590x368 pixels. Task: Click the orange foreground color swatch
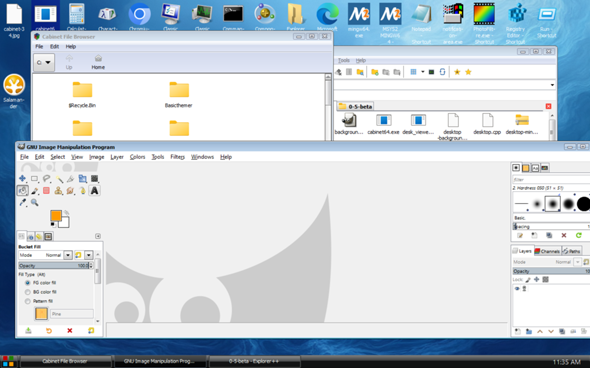pyautogui.click(x=56, y=215)
